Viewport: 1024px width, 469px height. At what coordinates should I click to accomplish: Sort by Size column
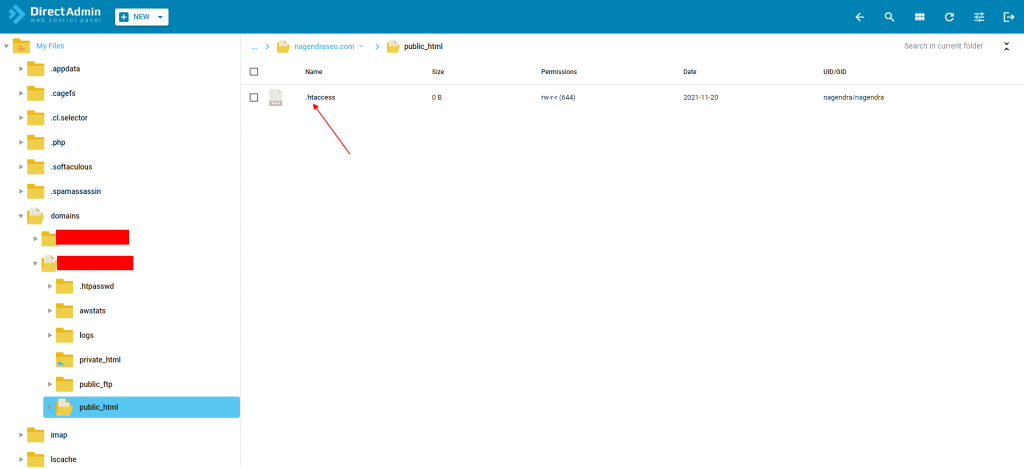coord(438,72)
